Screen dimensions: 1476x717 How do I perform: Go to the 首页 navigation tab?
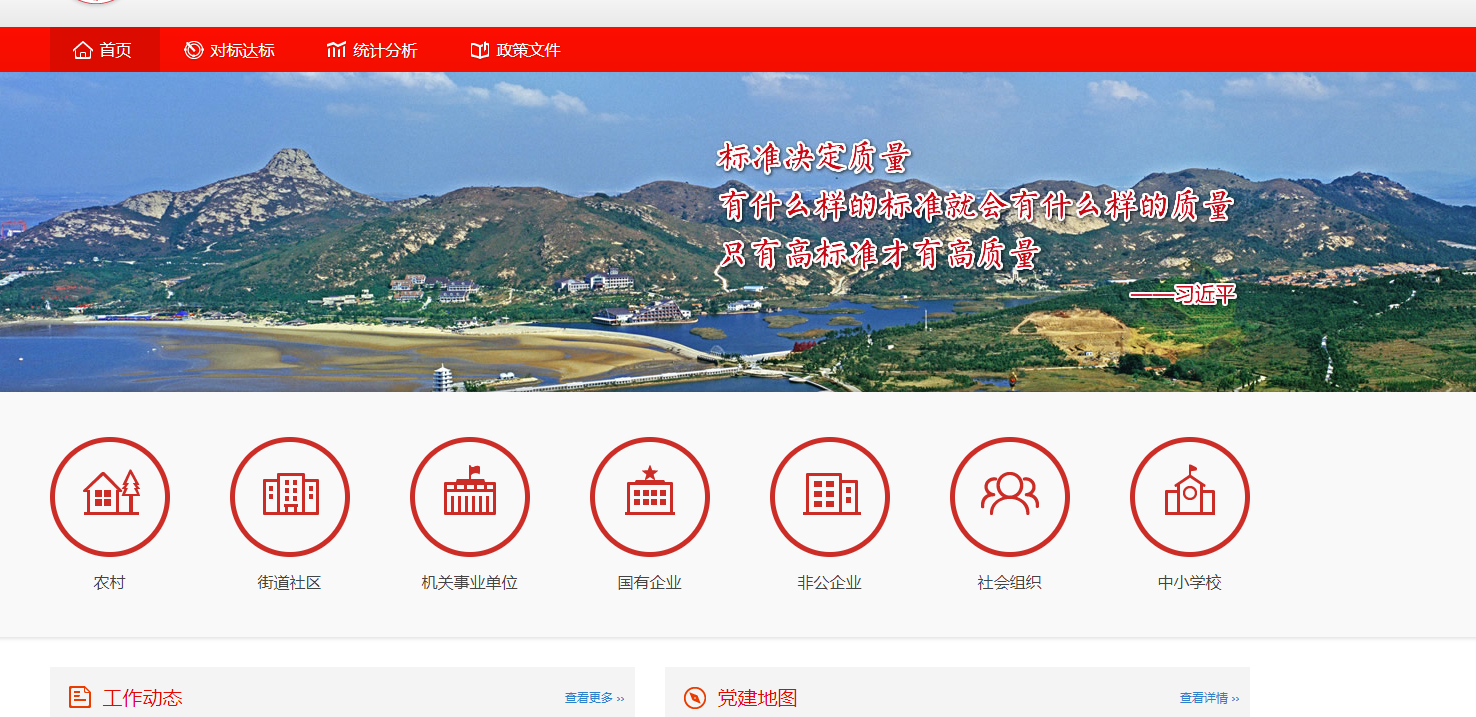coord(115,50)
